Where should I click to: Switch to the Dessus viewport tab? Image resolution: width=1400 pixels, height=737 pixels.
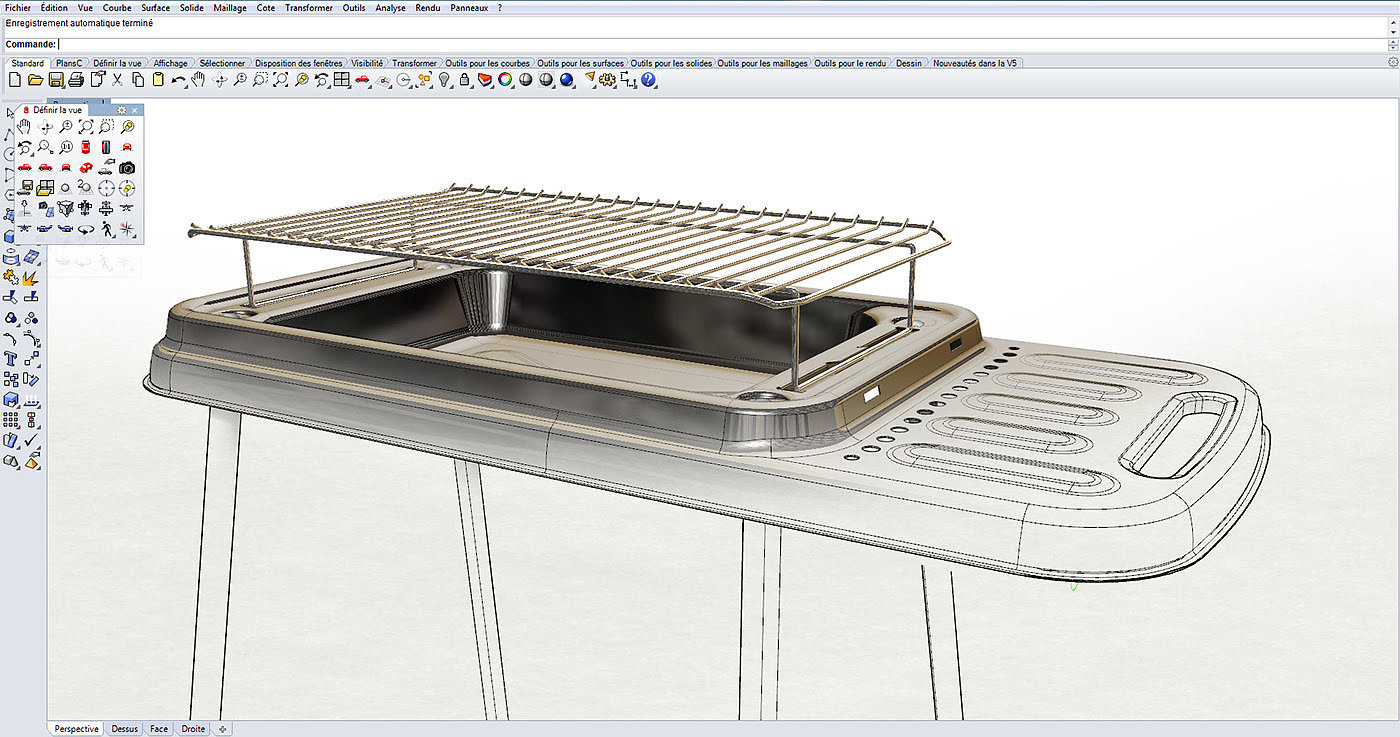[125, 729]
